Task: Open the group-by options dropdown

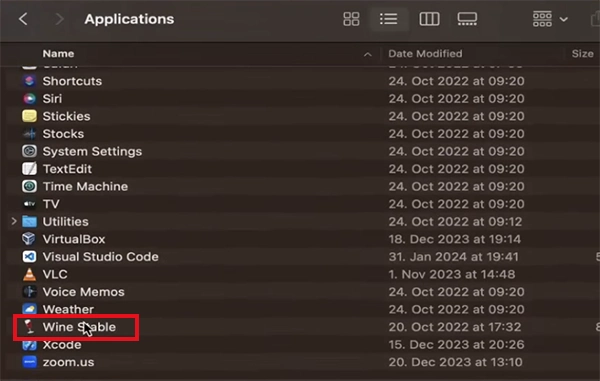Action: click(550, 19)
